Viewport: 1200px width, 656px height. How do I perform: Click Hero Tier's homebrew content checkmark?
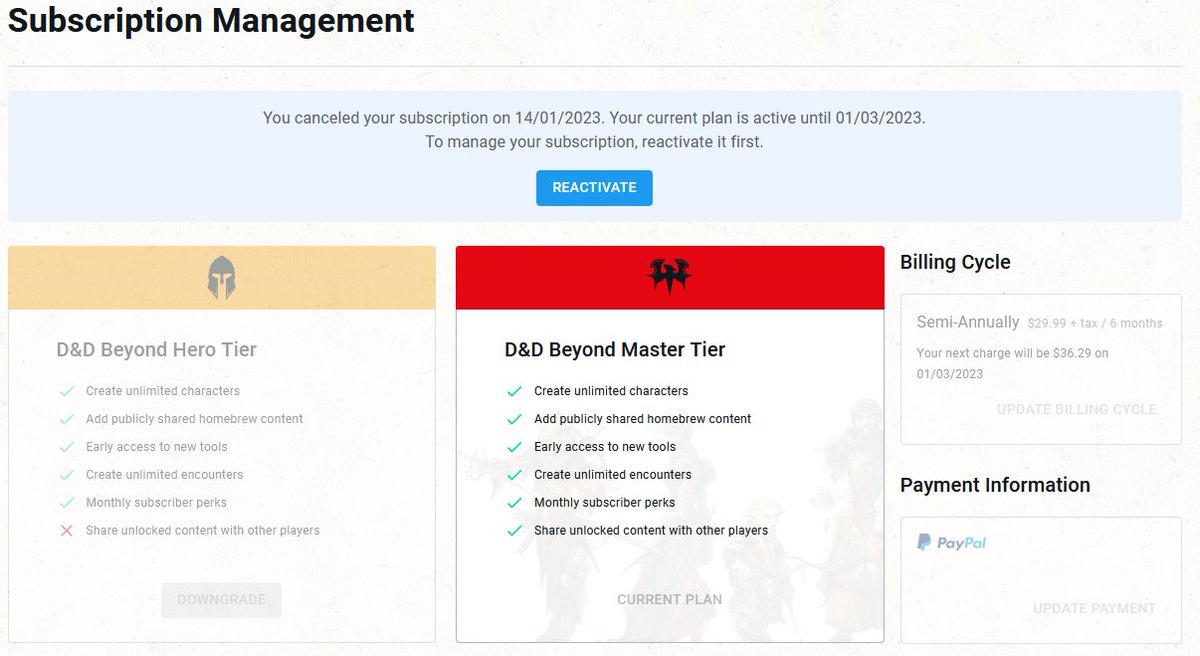click(67, 419)
